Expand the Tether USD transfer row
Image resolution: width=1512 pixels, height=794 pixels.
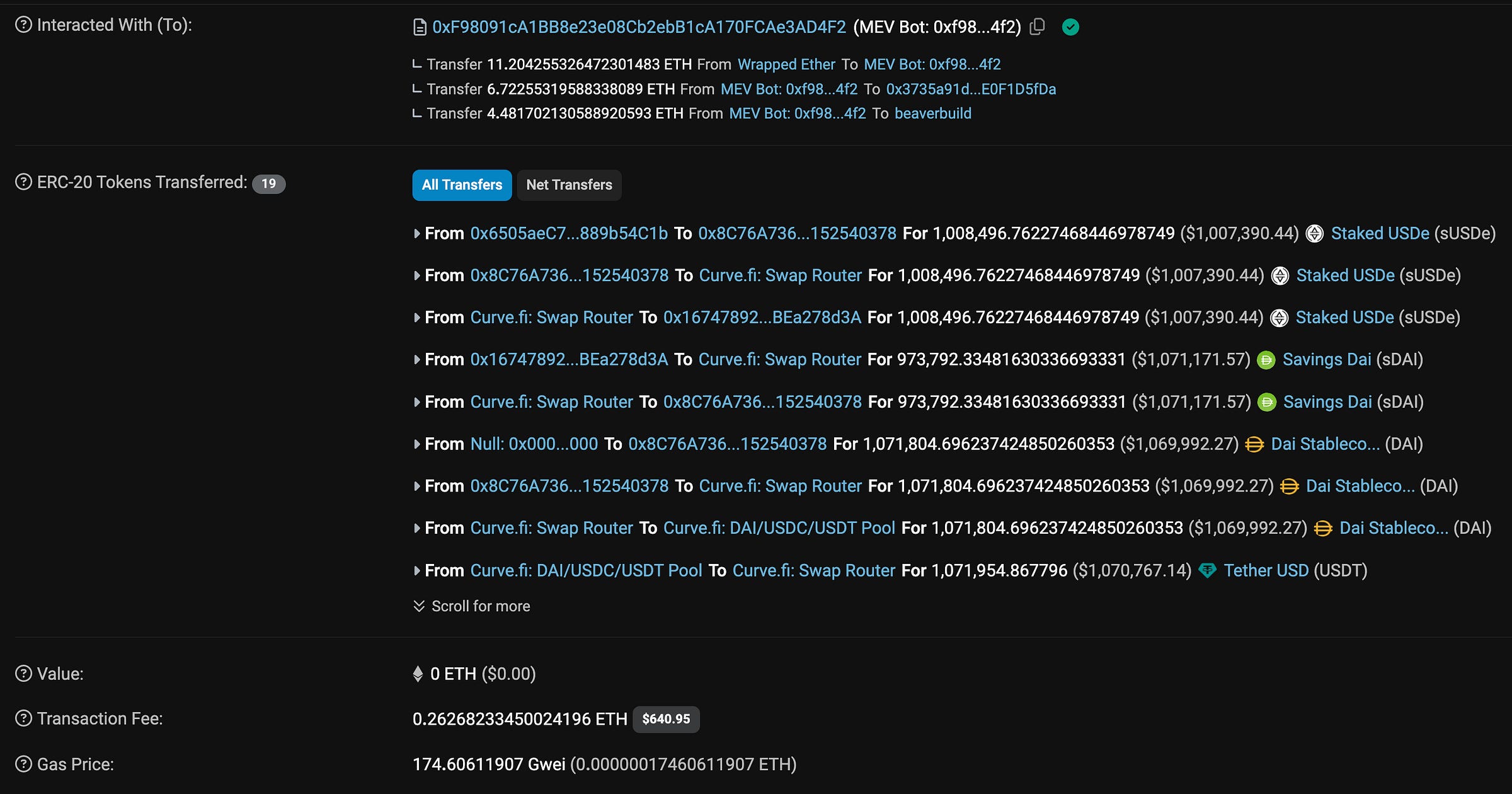pyautogui.click(x=417, y=571)
